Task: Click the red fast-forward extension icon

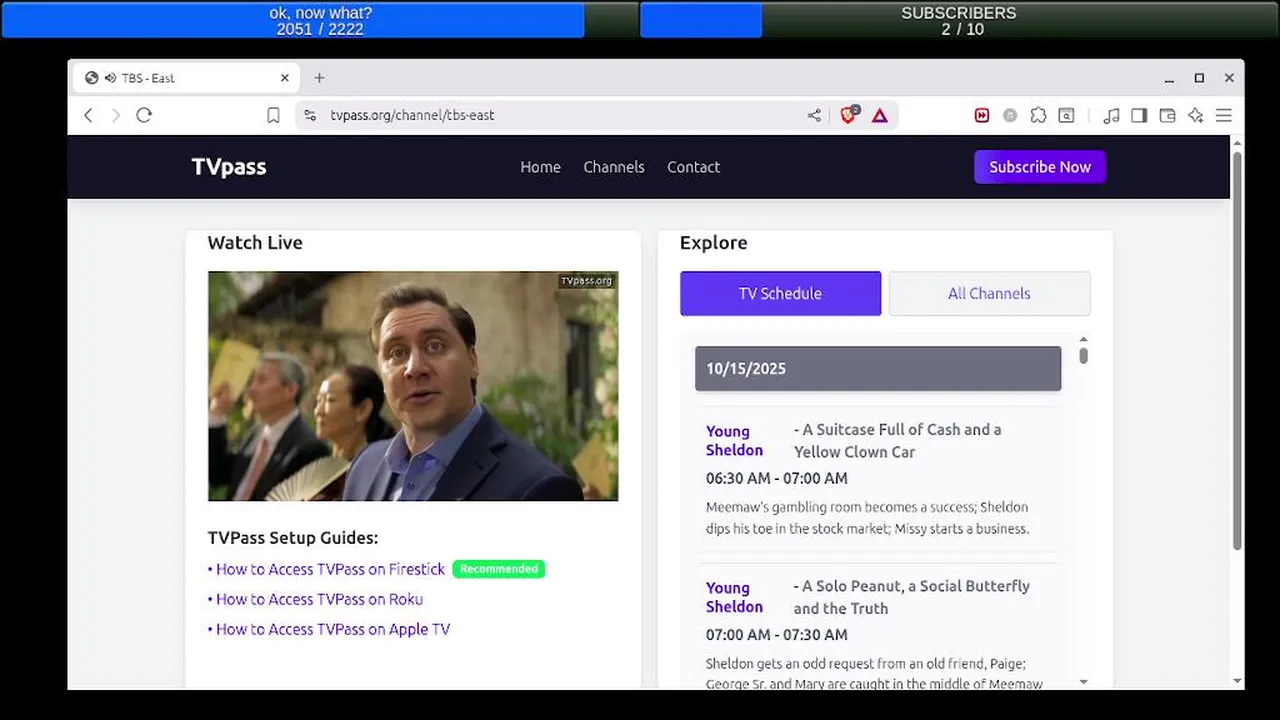Action: point(982,115)
